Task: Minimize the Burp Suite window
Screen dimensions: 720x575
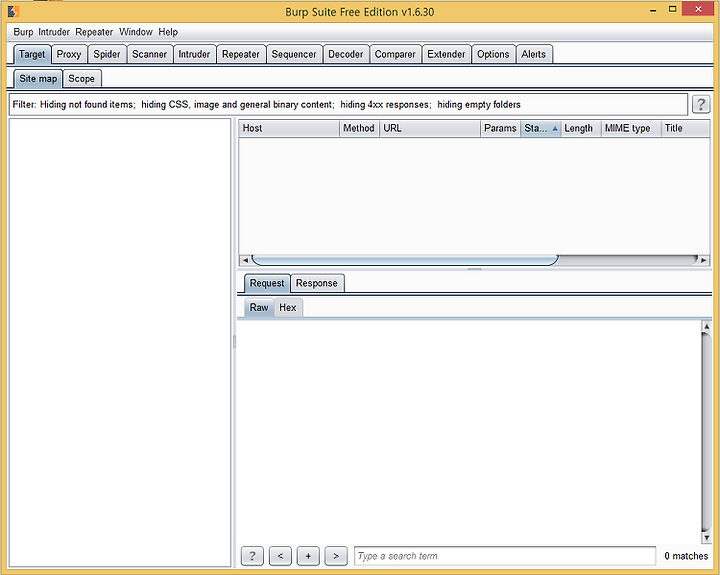Action: [653, 10]
